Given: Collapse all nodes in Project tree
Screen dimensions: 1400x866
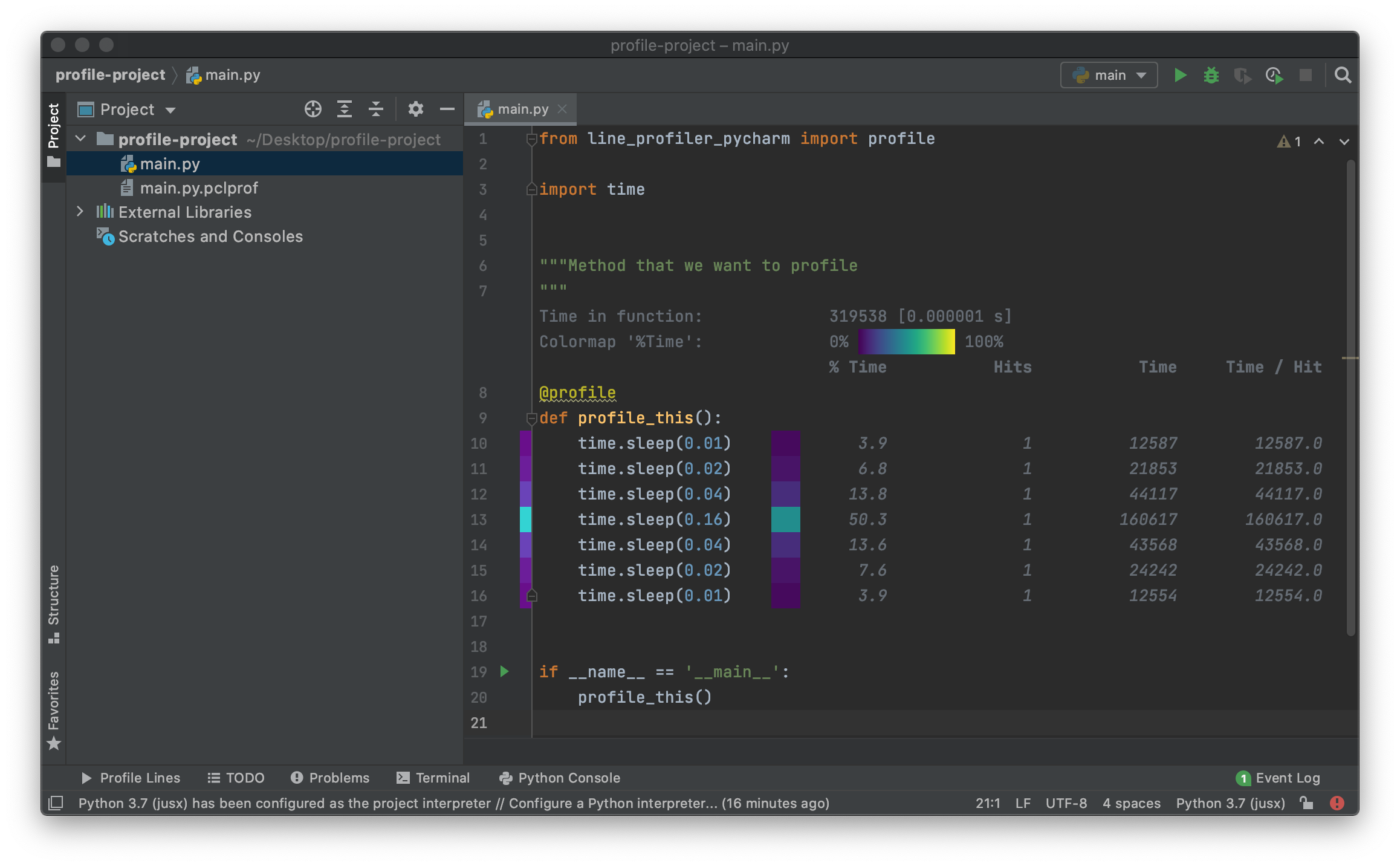Looking at the screenshot, I should coord(376,109).
